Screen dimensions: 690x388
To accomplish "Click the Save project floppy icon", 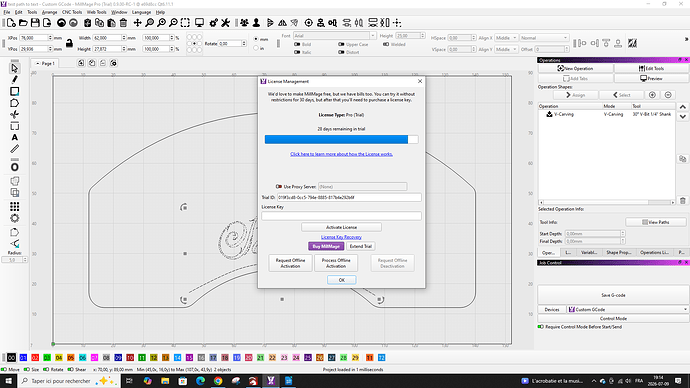I will coord(35,23).
